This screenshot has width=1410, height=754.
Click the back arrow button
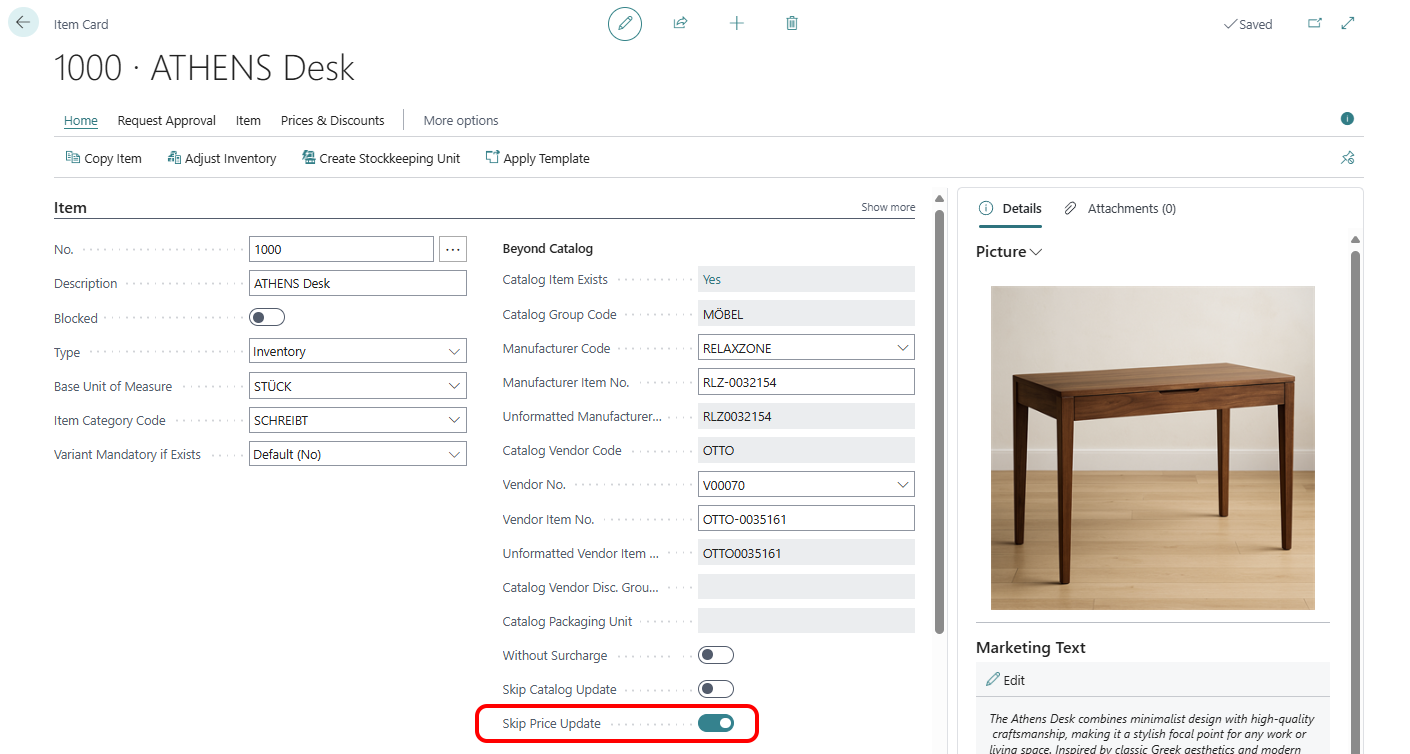click(x=23, y=22)
